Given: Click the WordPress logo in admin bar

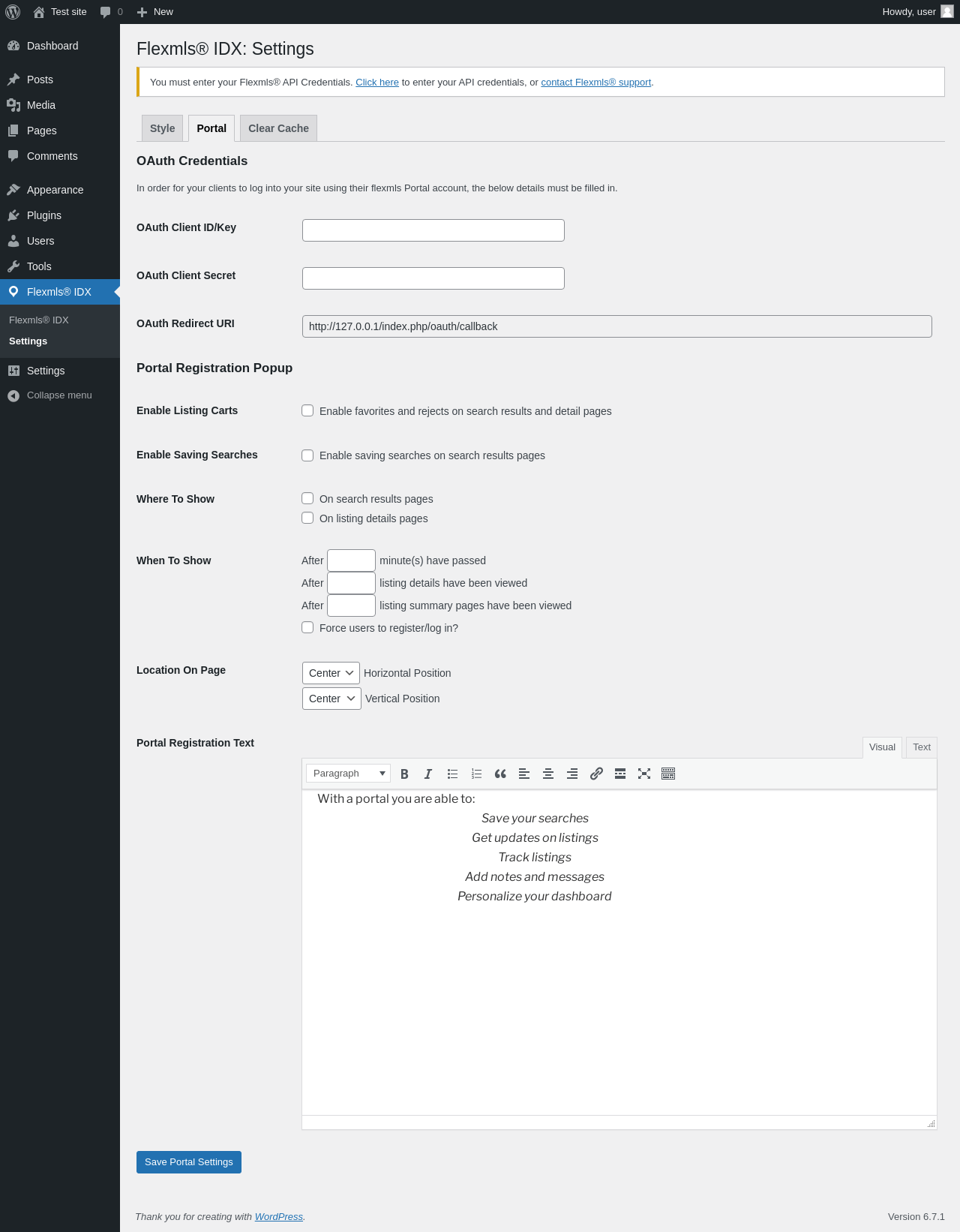Looking at the screenshot, I should (x=13, y=12).
